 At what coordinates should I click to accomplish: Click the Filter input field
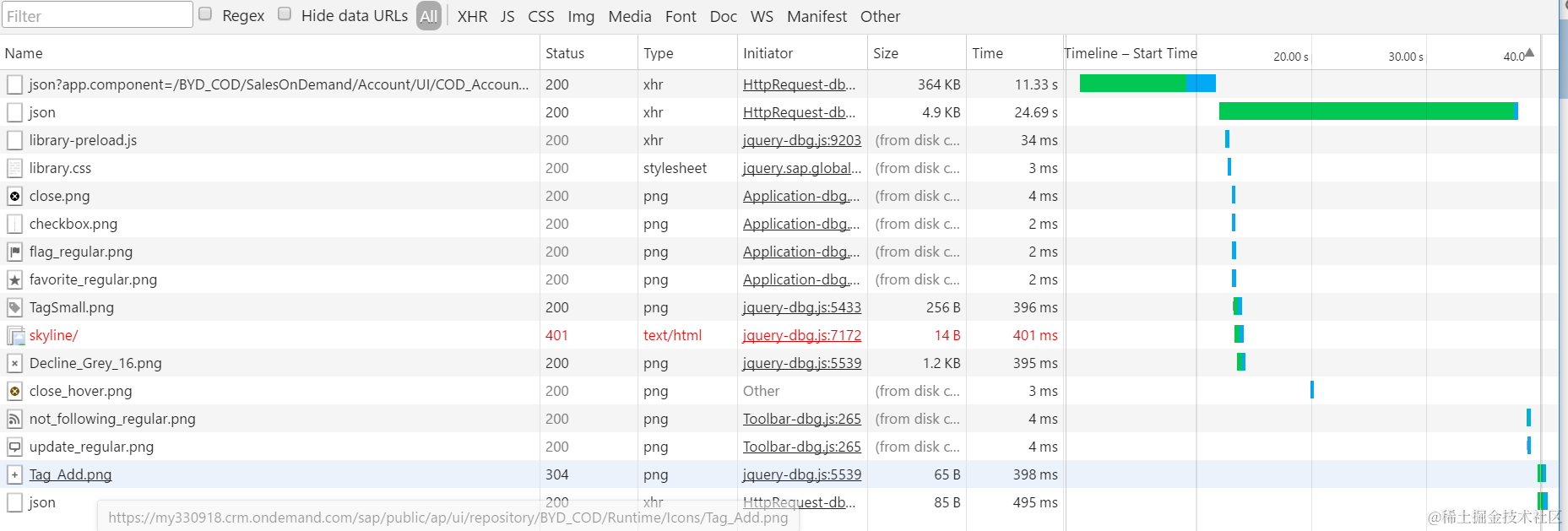98,15
